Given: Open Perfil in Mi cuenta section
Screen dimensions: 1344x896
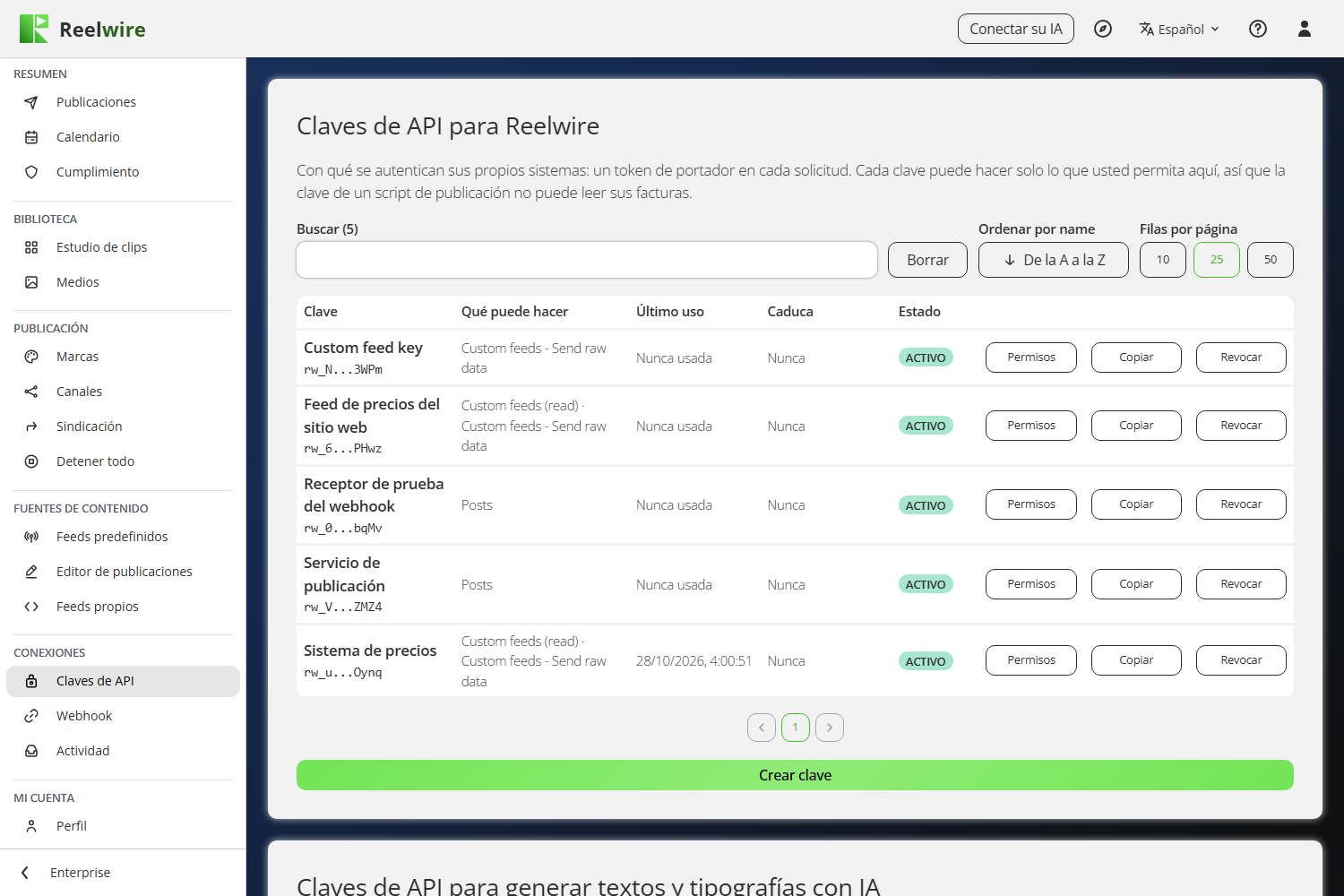Looking at the screenshot, I should [x=123, y=826].
